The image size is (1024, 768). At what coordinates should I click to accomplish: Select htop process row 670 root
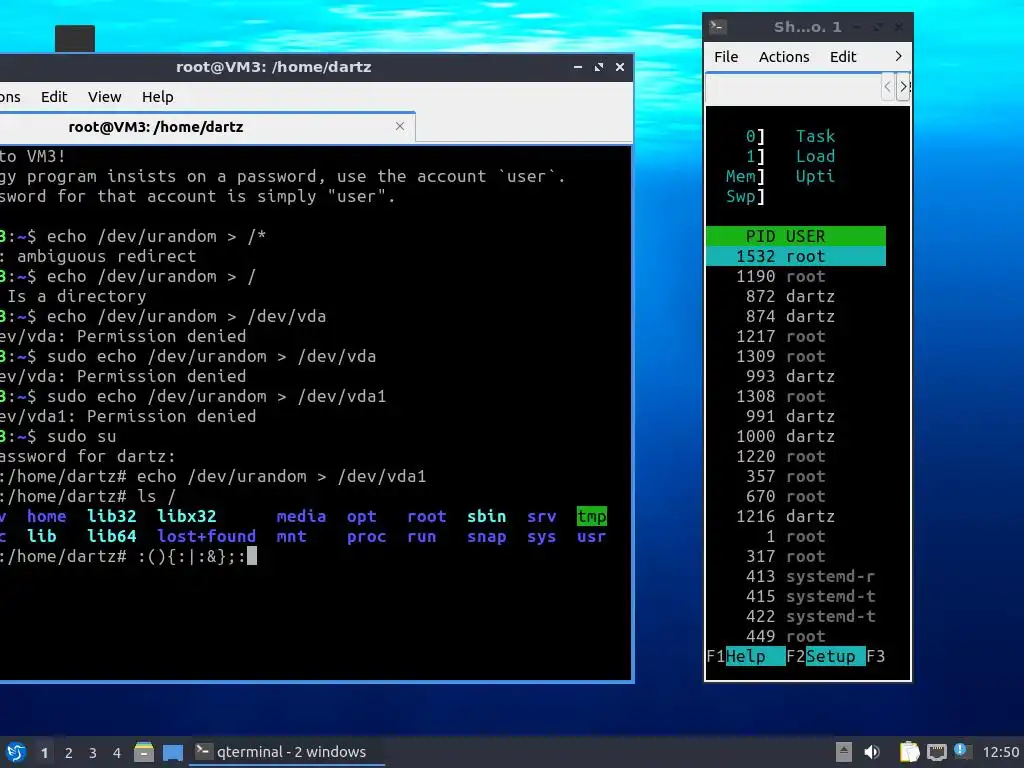coord(795,496)
